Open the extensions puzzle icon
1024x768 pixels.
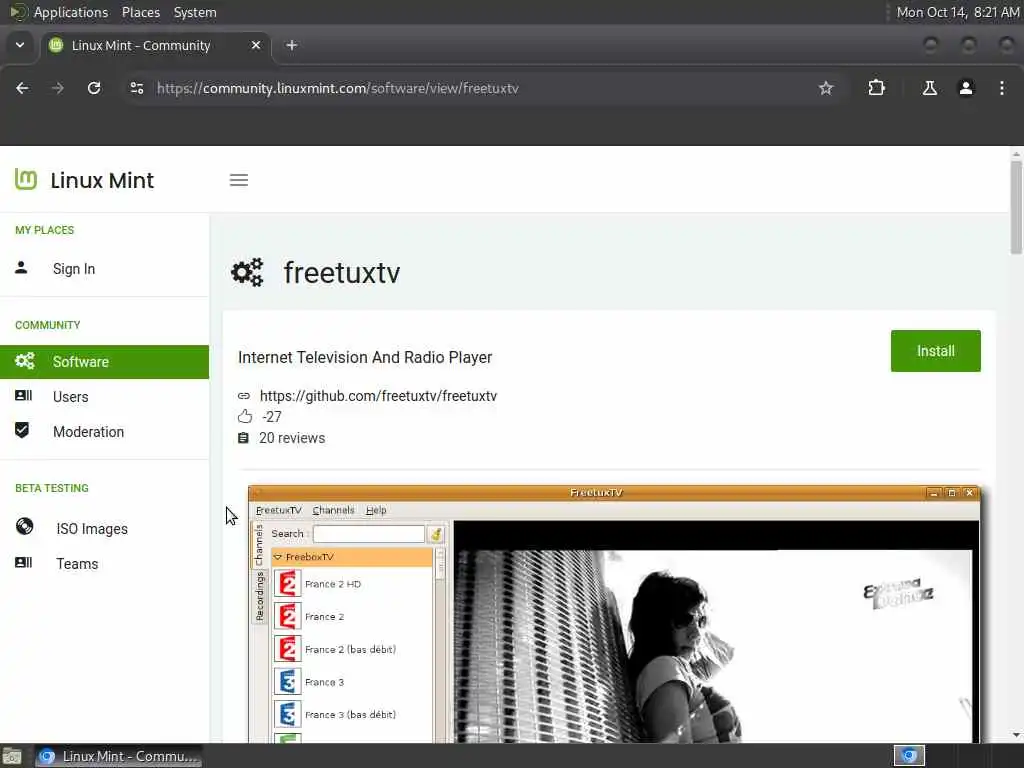coord(876,88)
